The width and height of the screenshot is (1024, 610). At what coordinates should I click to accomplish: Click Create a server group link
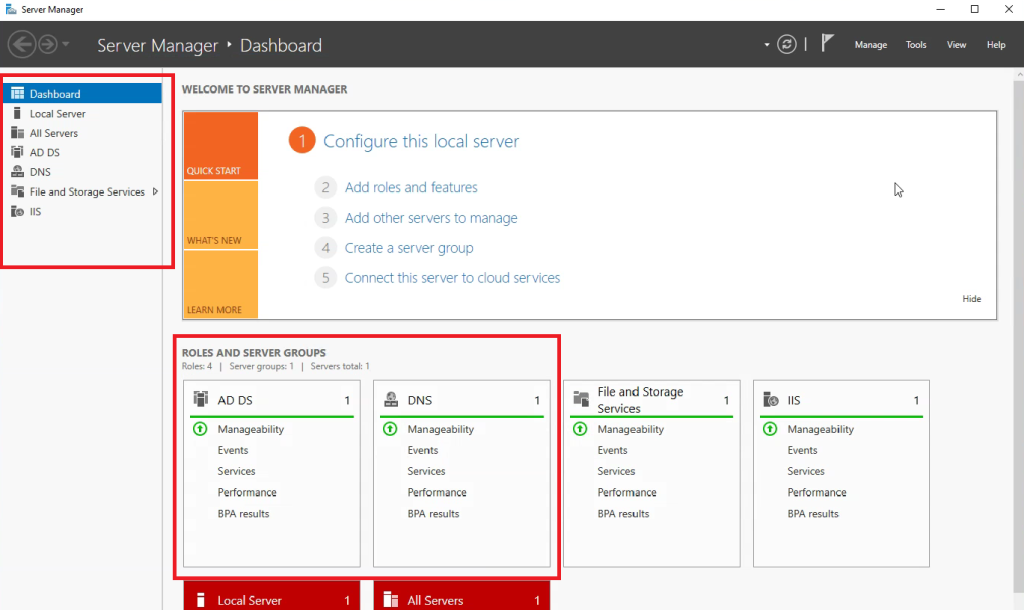409,248
